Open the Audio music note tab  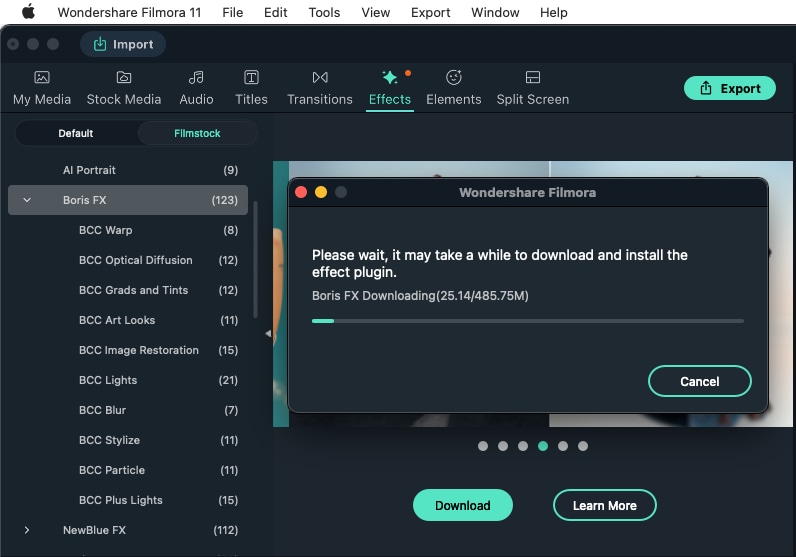(196, 77)
